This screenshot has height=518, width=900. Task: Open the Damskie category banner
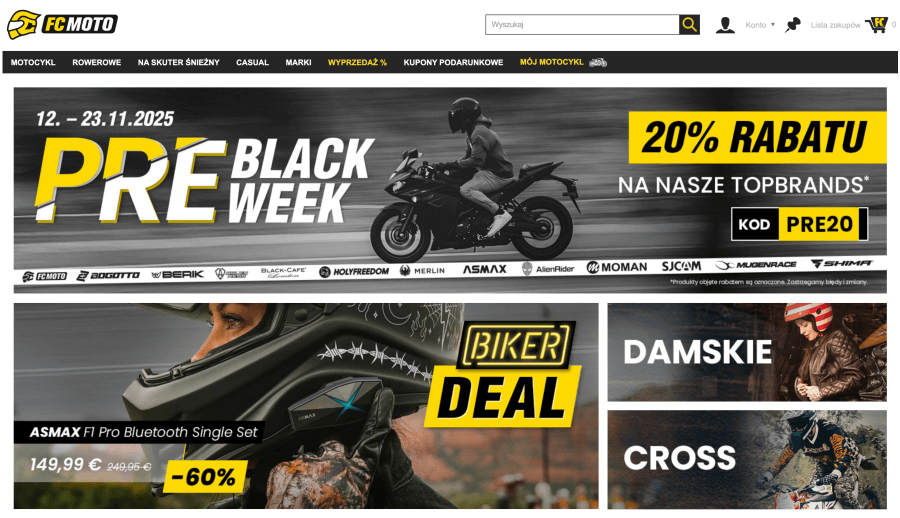click(747, 352)
